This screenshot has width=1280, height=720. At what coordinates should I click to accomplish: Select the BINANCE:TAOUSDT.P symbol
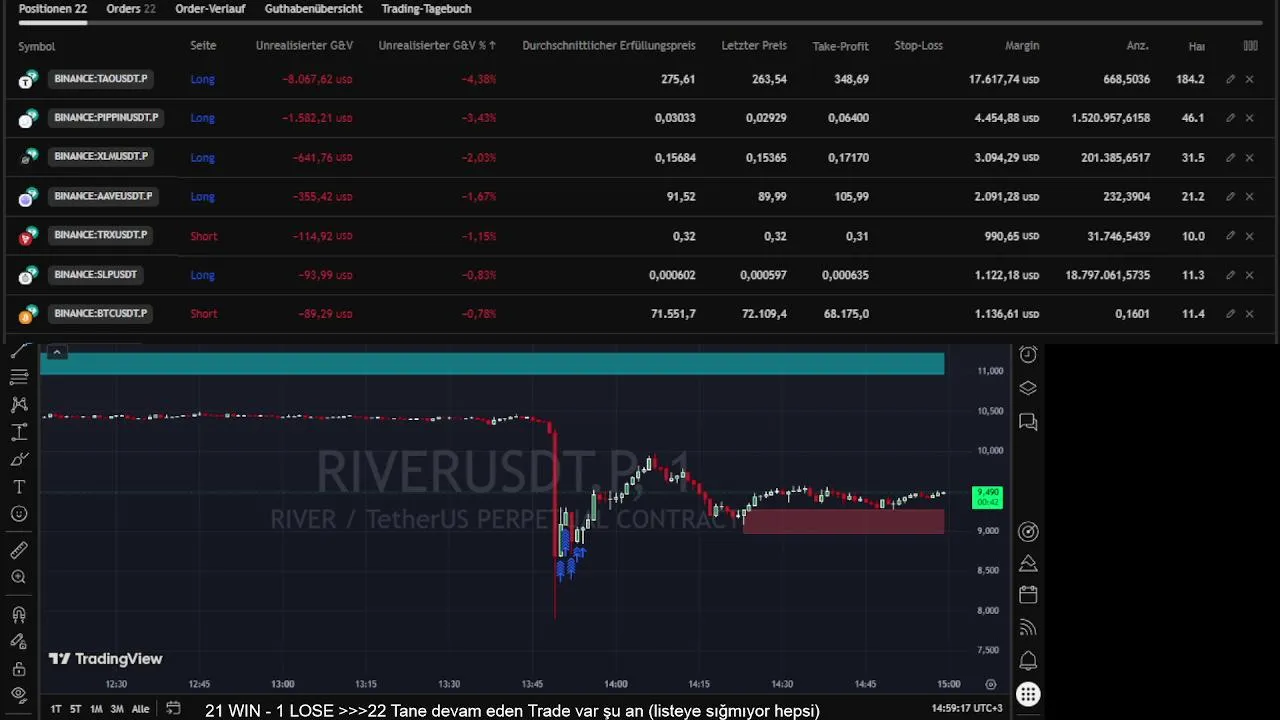[101, 79]
